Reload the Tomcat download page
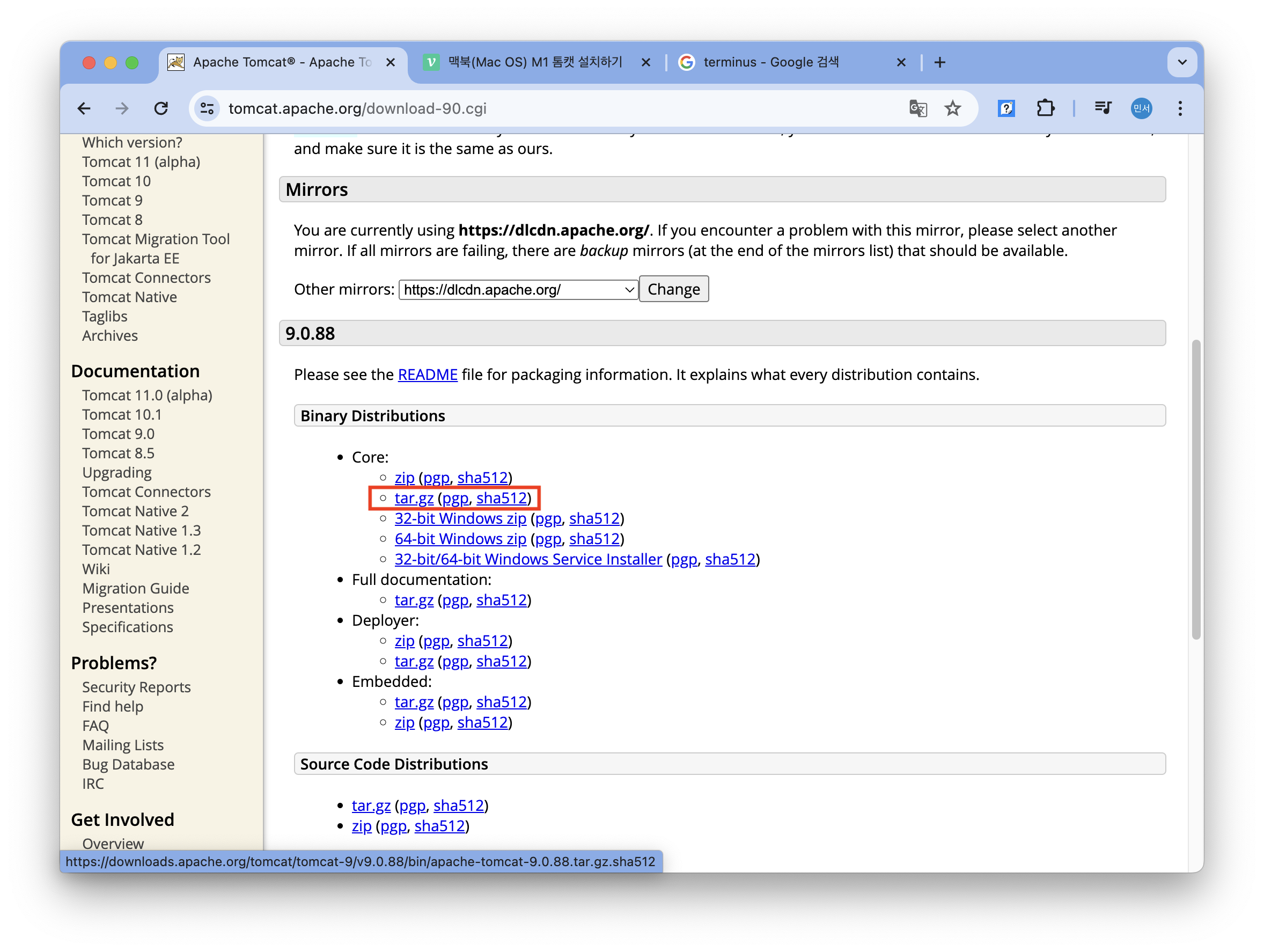Screen dimensions: 1264x952 pos(161,108)
